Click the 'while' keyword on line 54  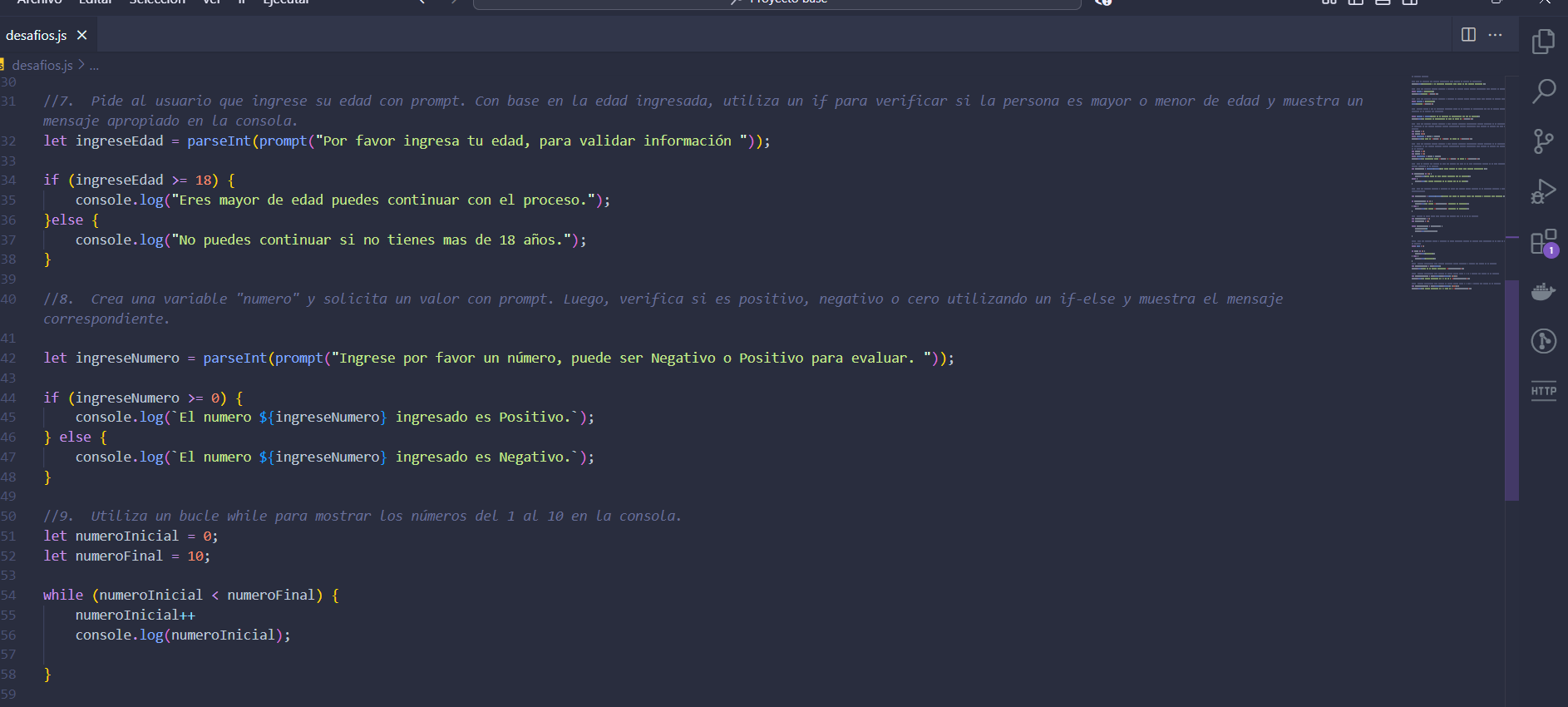[63, 595]
